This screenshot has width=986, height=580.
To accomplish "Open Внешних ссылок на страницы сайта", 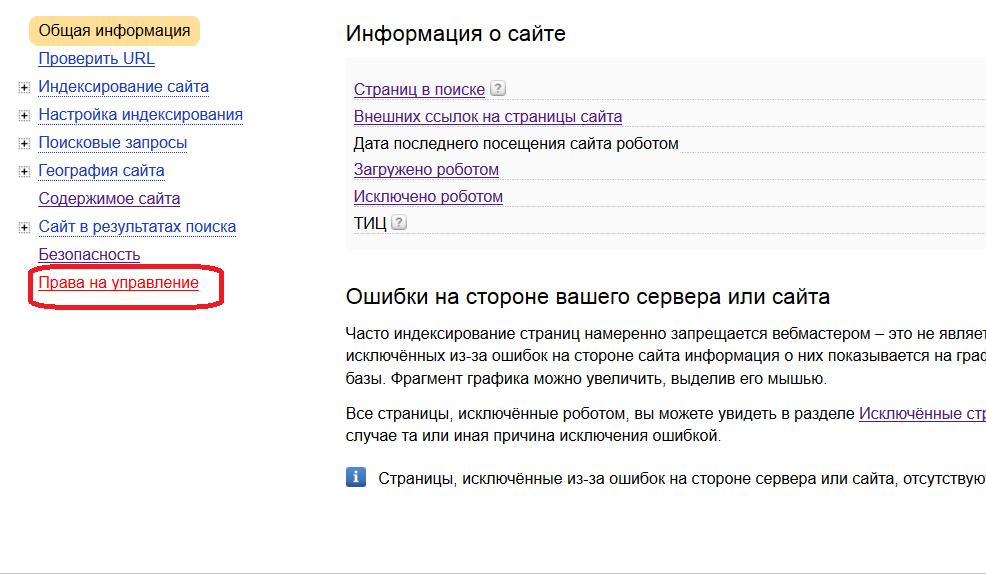I will coord(488,117).
